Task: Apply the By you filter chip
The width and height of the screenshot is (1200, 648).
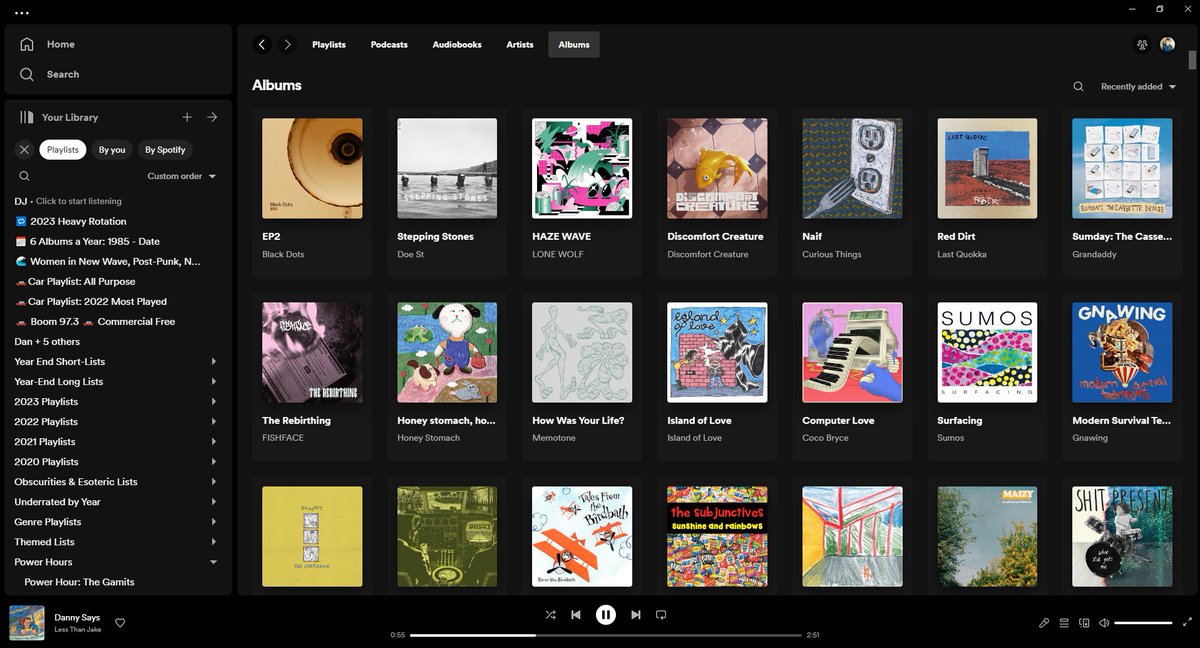Action: pyautogui.click(x=112, y=150)
